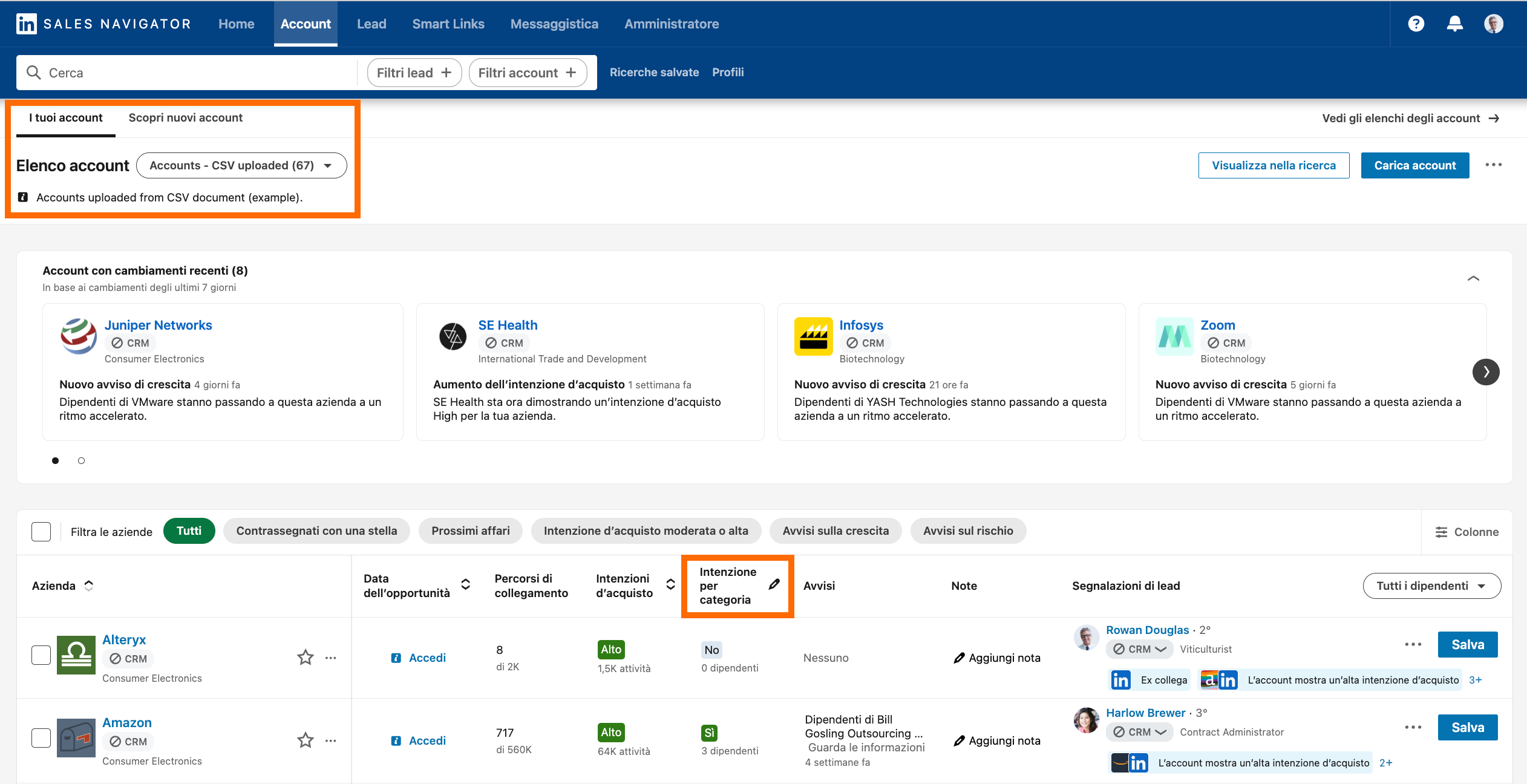This screenshot has width=1527, height=784.
Task: Switch to Scopri nuovi account tab
Action: pos(185,118)
